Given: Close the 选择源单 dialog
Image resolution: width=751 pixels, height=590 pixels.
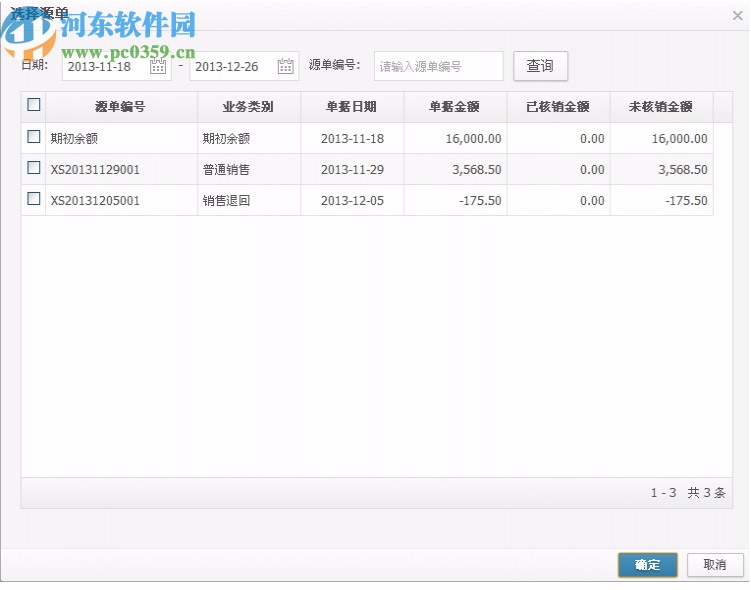Looking at the screenshot, I should [738, 16].
